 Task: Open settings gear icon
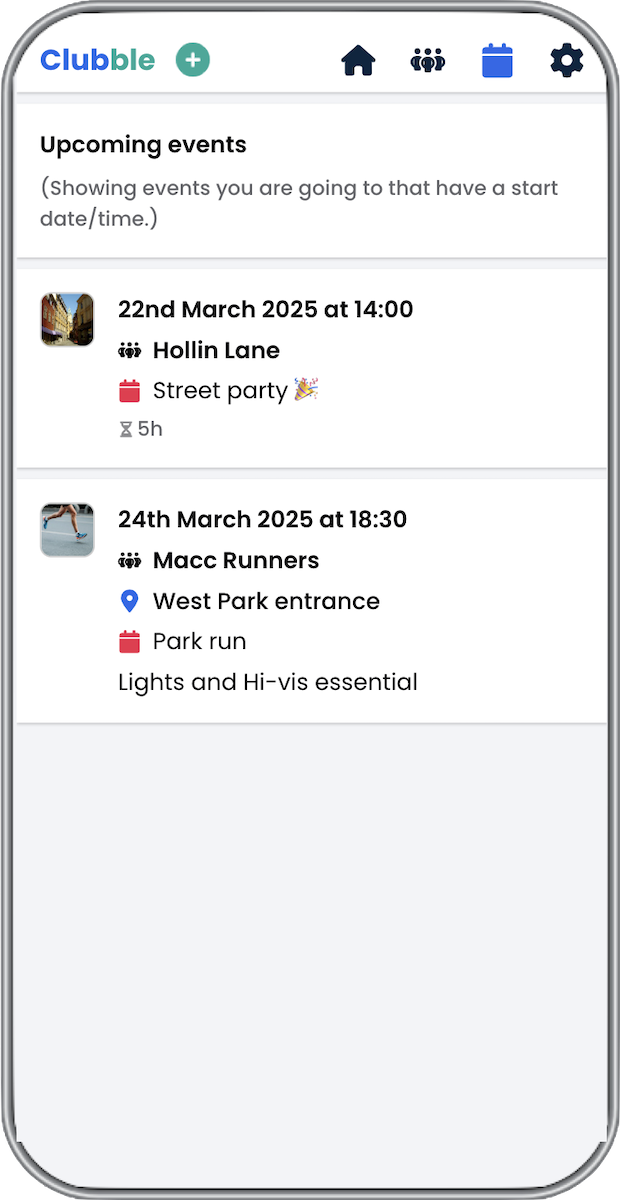tap(566, 61)
